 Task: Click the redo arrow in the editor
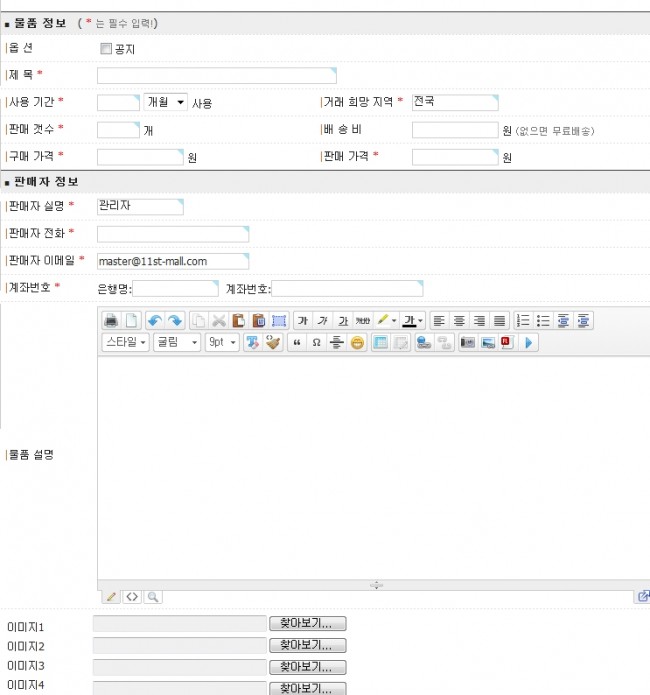click(x=175, y=320)
